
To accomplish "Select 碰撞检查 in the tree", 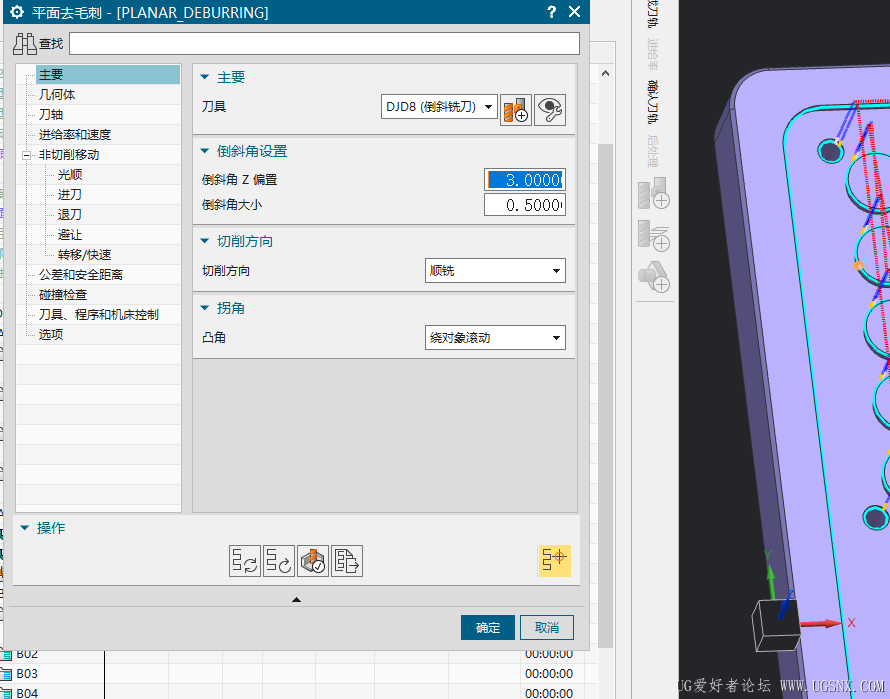I will point(63,295).
